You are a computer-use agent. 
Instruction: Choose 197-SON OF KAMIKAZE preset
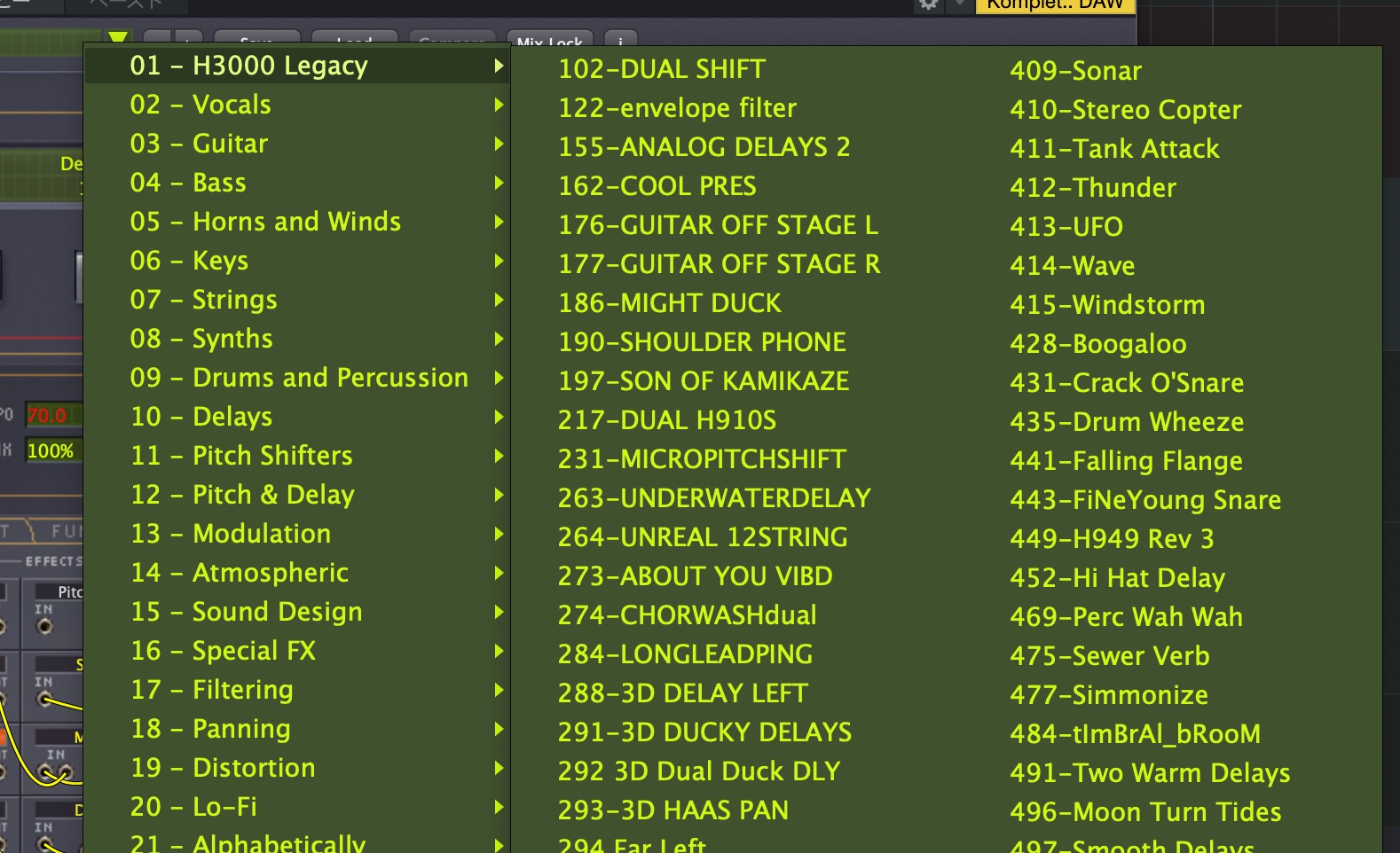[x=703, y=381]
